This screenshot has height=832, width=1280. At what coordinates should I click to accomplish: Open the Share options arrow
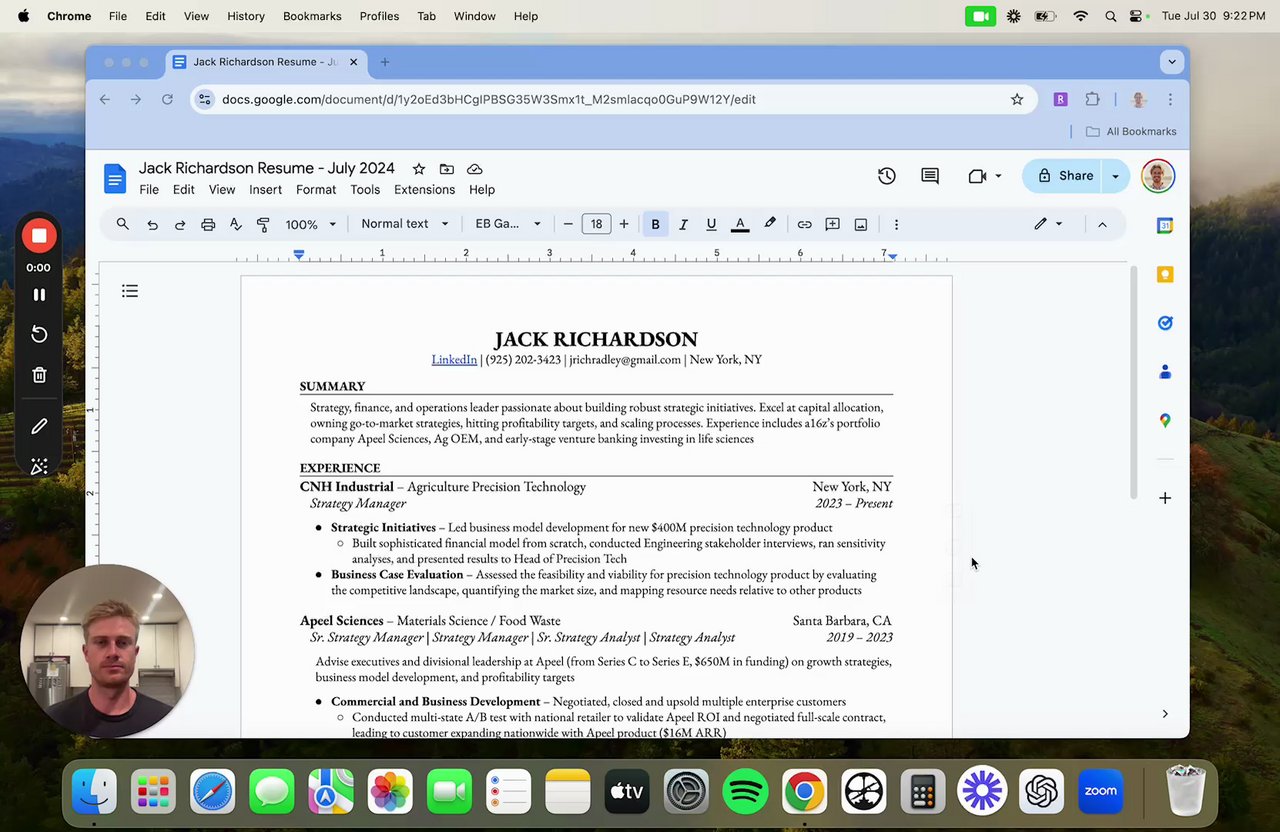pyautogui.click(x=1115, y=176)
